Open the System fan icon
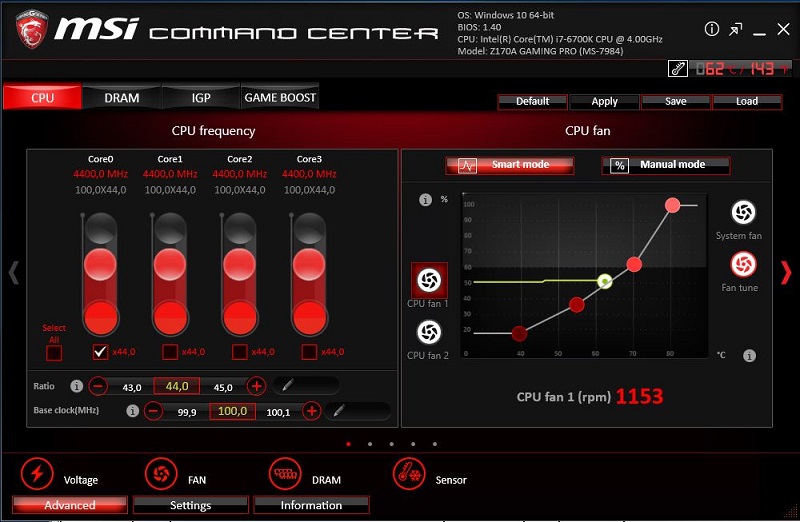The image size is (800, 522). [743, 212]
